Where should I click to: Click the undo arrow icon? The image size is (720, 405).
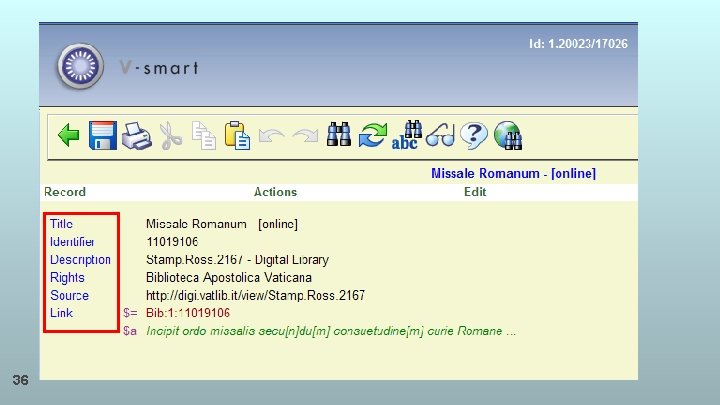pos(271,136)
